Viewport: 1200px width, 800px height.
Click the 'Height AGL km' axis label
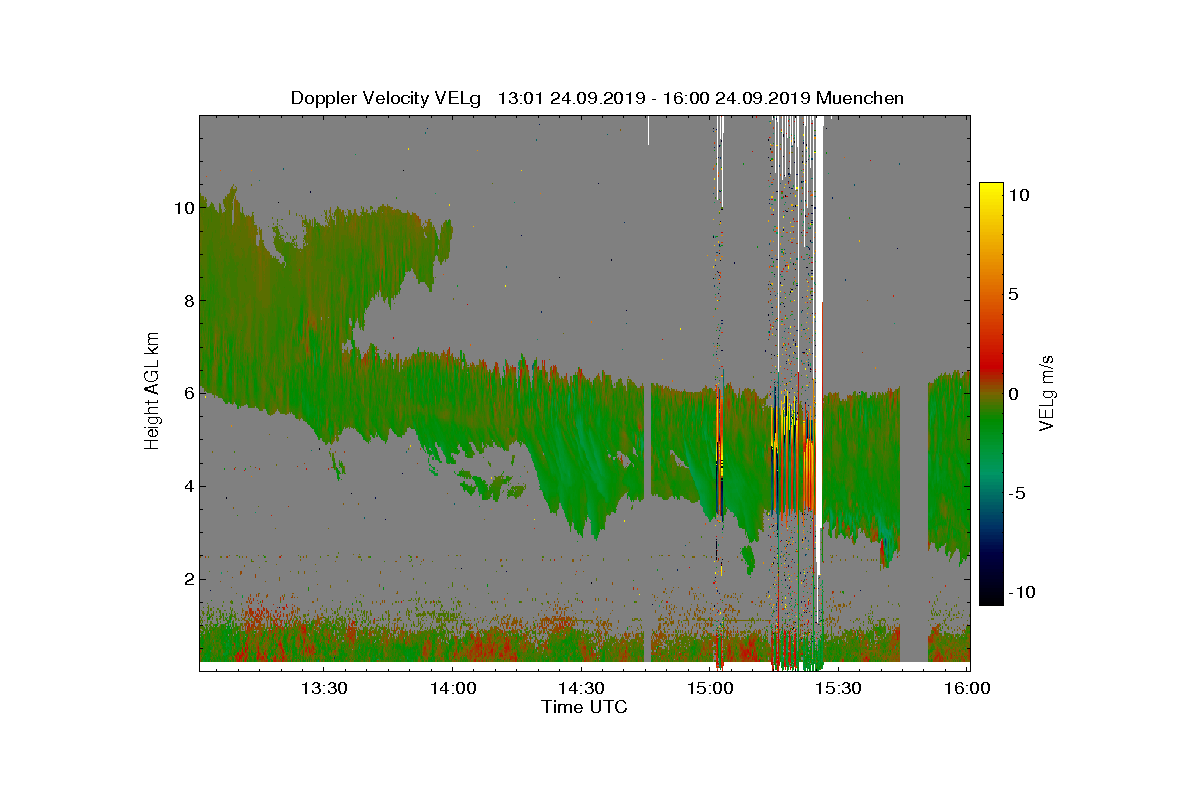(153, 392)
